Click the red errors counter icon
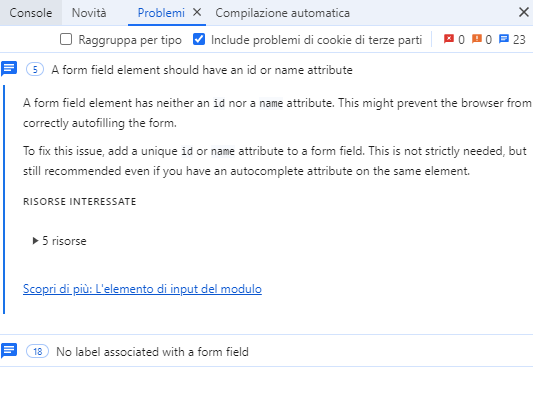The width and height of the screenshot is (533, 399). click(x=449, y=39)
